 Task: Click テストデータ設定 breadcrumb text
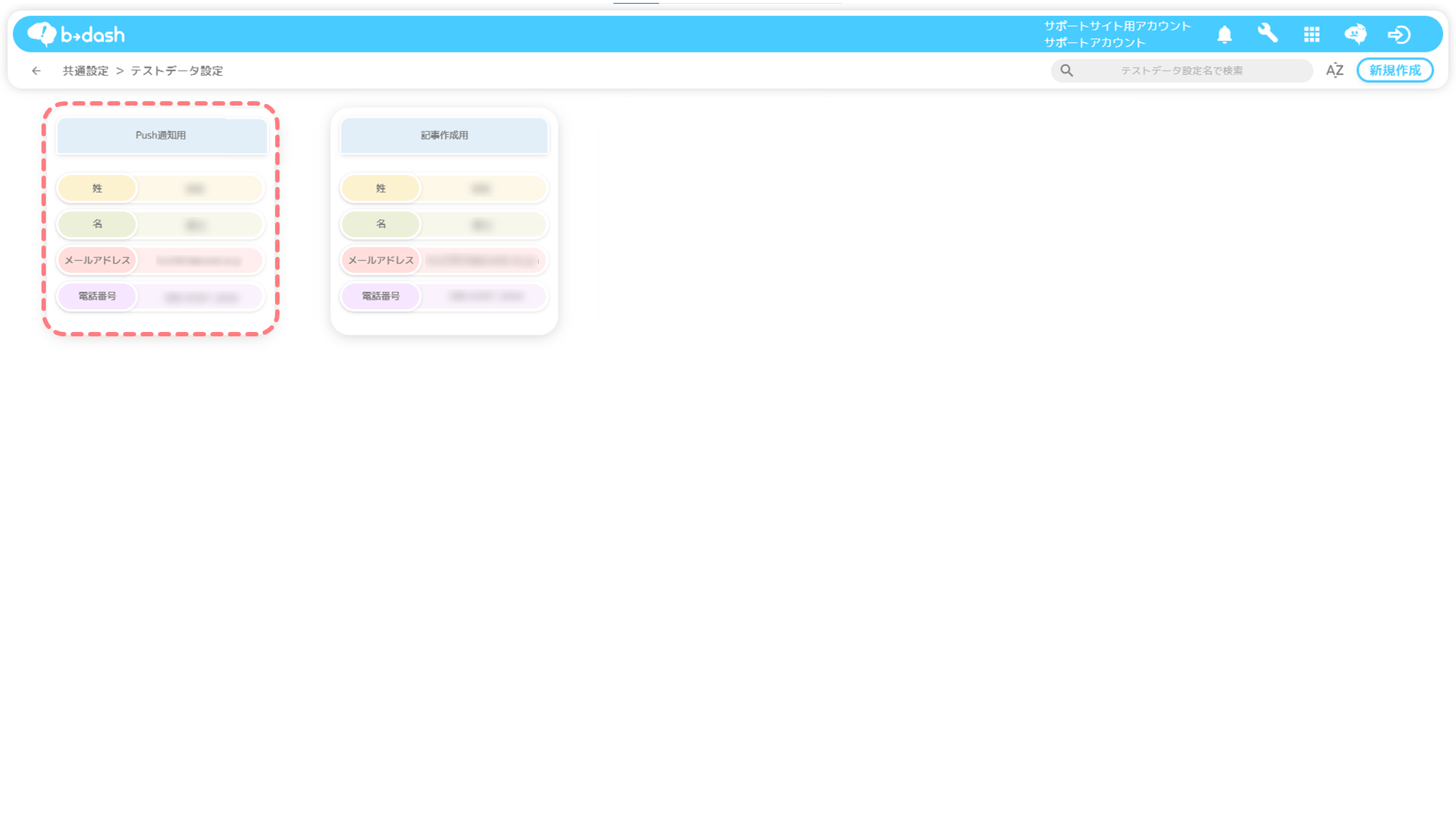(176, 71)
